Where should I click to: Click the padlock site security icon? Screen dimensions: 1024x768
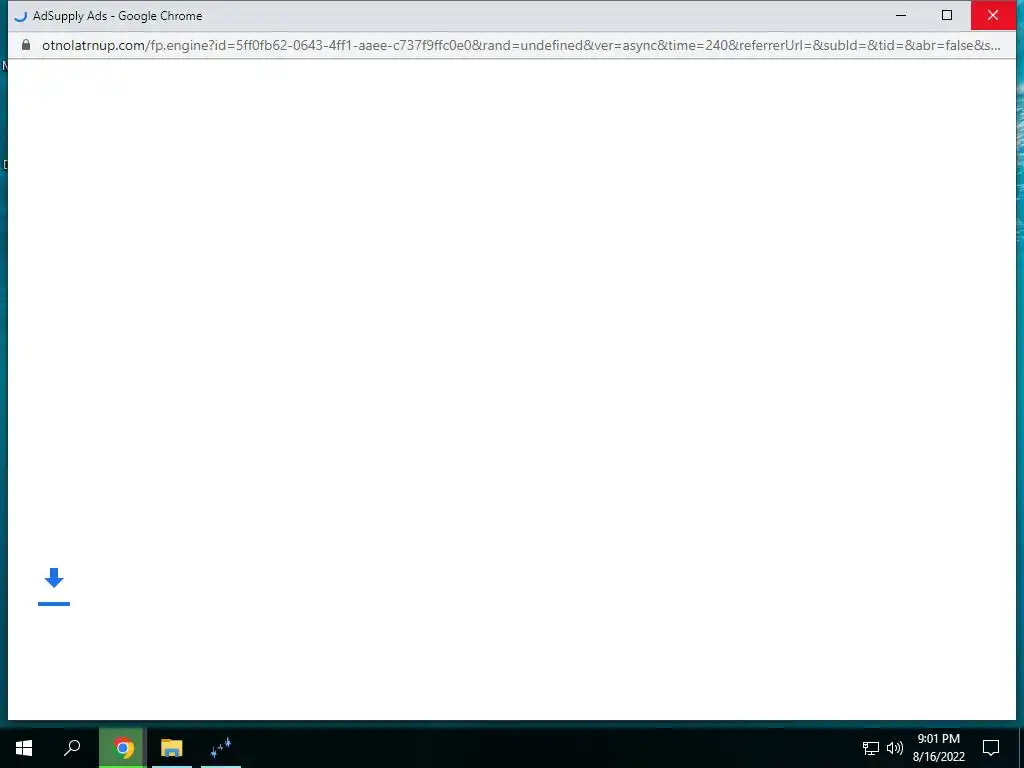point(26,45)
